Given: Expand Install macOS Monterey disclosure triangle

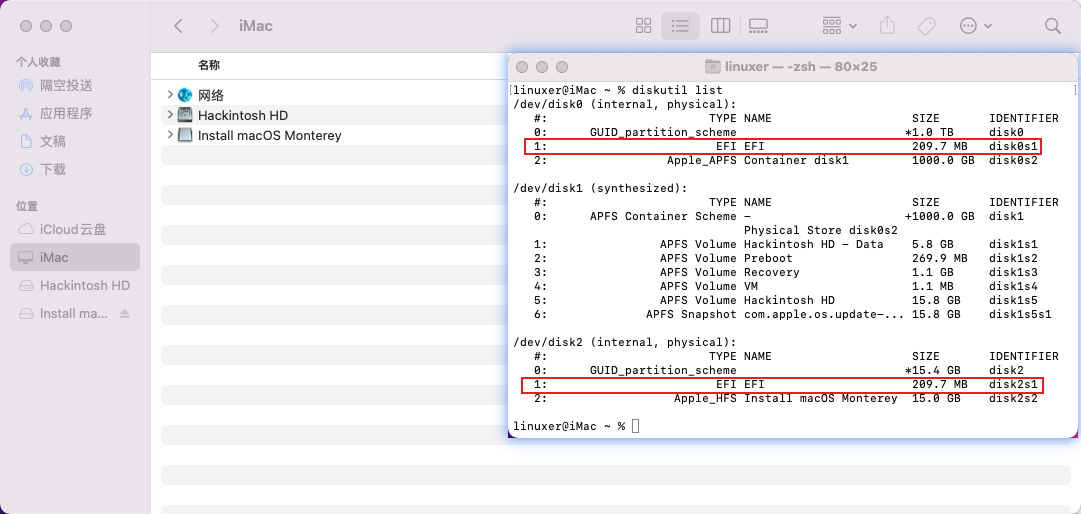Looking at the screenshot, I should (x=170, y=135).
